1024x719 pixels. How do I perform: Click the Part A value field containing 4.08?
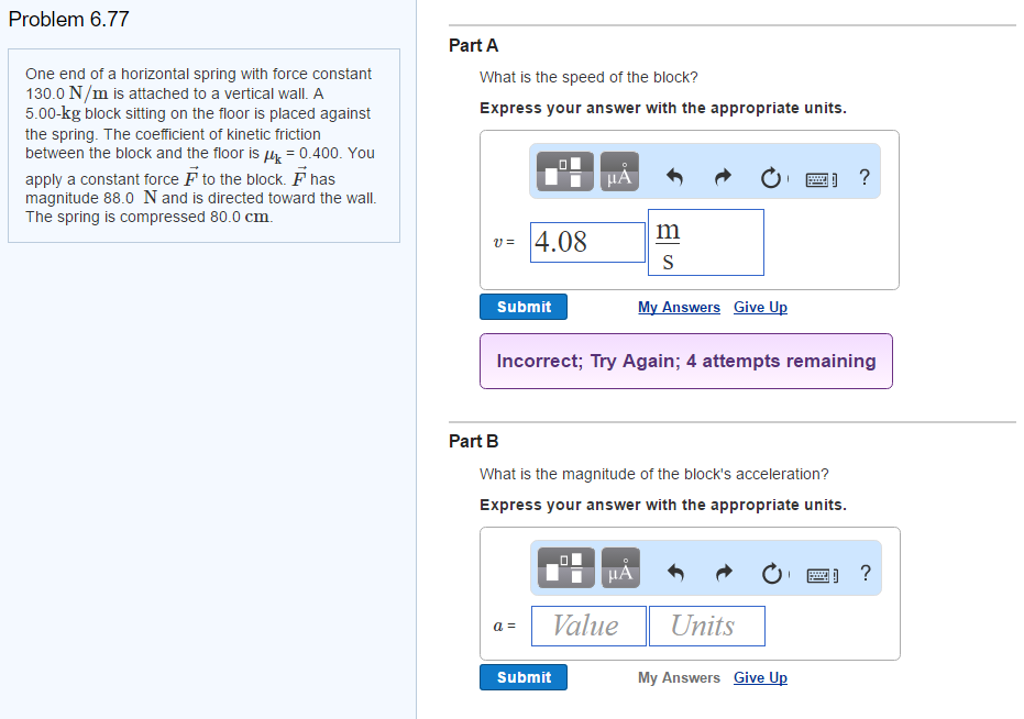pos(588,242)
